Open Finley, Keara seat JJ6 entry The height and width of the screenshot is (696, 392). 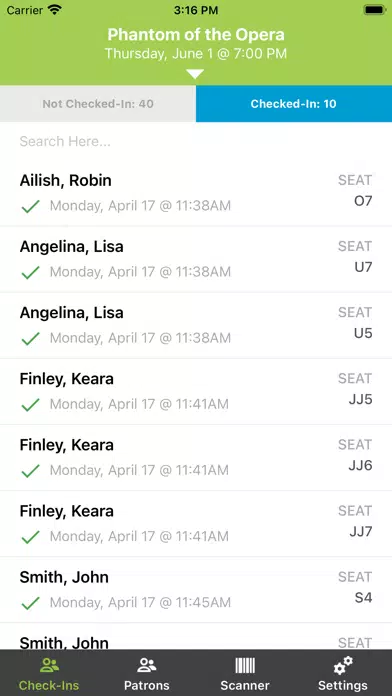pos(196,458)
